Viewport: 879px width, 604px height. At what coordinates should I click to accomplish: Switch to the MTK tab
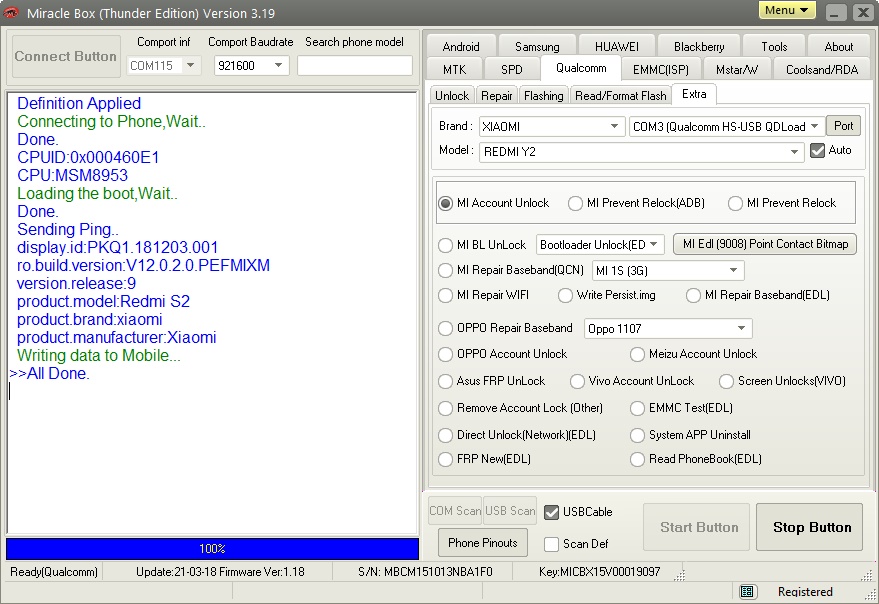click(455, 70)
